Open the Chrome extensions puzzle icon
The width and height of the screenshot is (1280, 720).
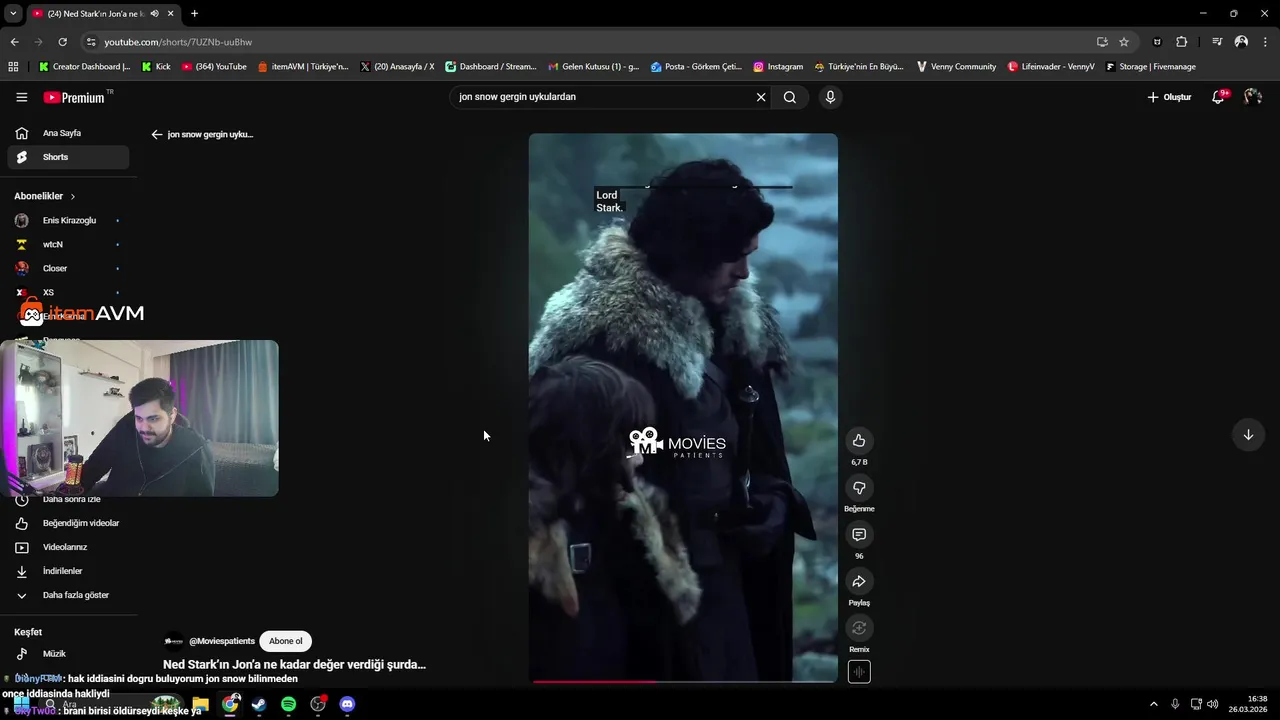point(1182,42)
